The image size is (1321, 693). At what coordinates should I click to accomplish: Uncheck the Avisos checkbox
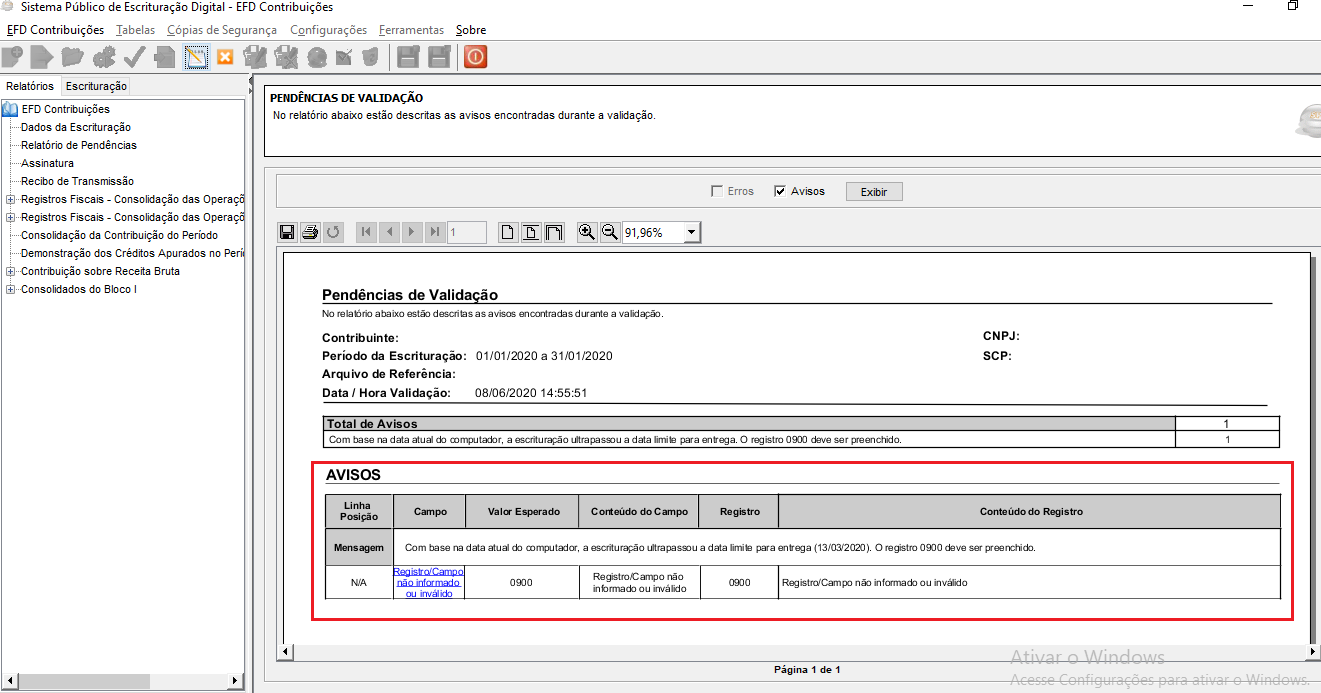pos(780,191)
